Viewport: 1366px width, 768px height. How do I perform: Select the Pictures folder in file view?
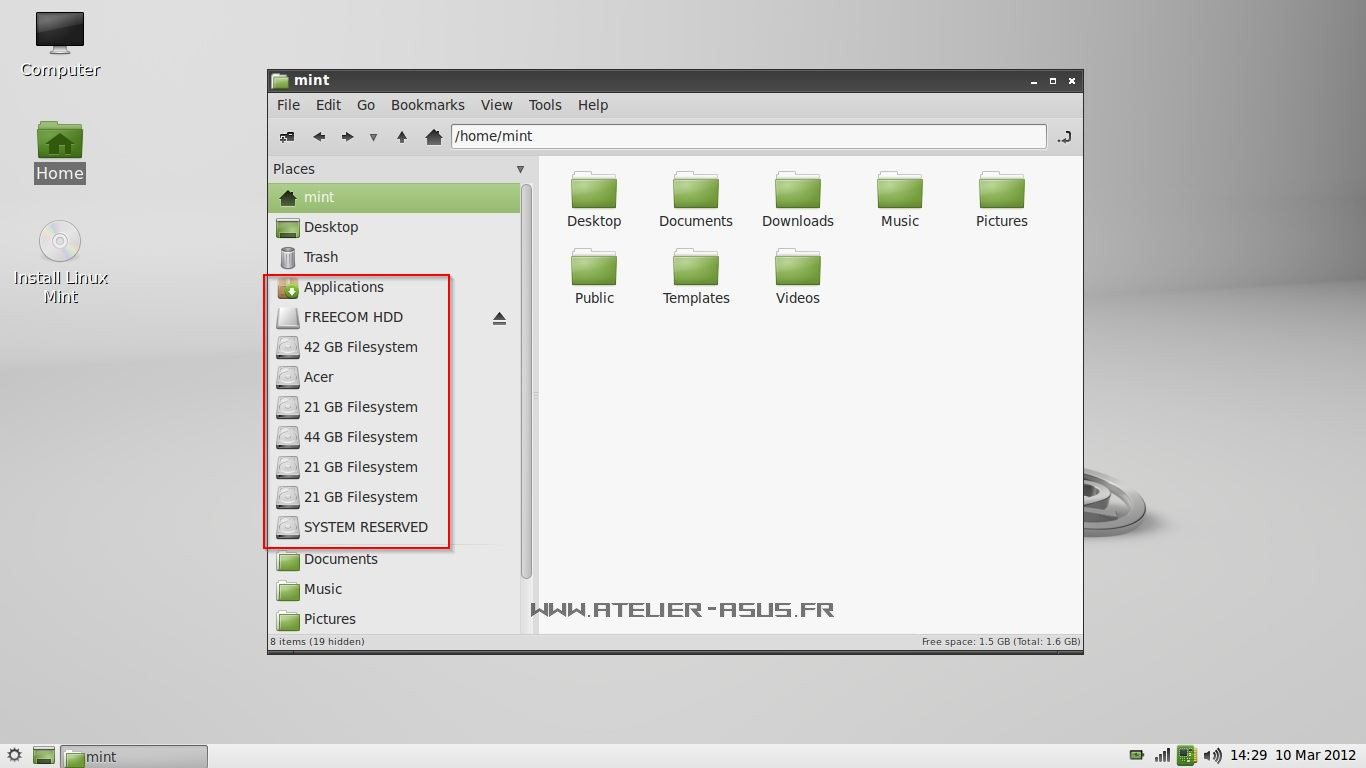[1002, 200]
